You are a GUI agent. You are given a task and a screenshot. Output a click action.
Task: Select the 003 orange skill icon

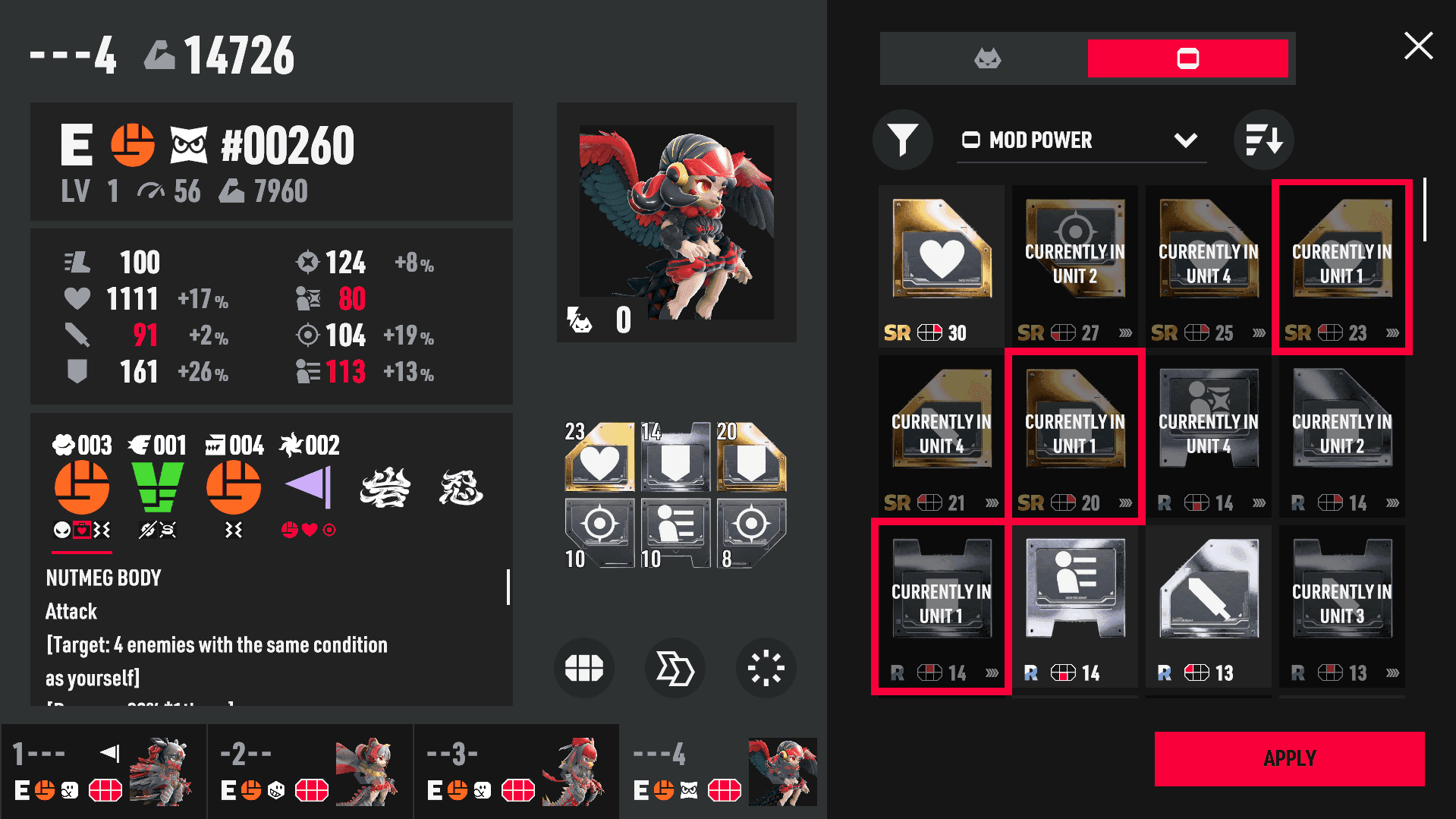82,487
